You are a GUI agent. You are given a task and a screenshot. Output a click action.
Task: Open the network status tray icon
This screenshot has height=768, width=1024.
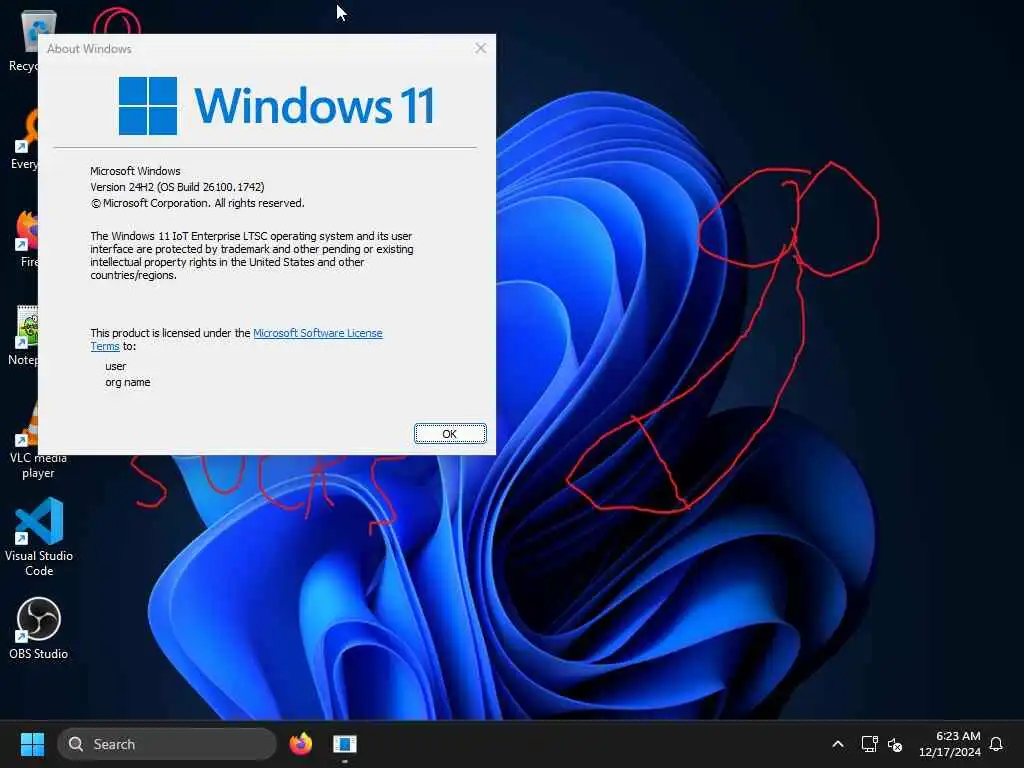869,744
